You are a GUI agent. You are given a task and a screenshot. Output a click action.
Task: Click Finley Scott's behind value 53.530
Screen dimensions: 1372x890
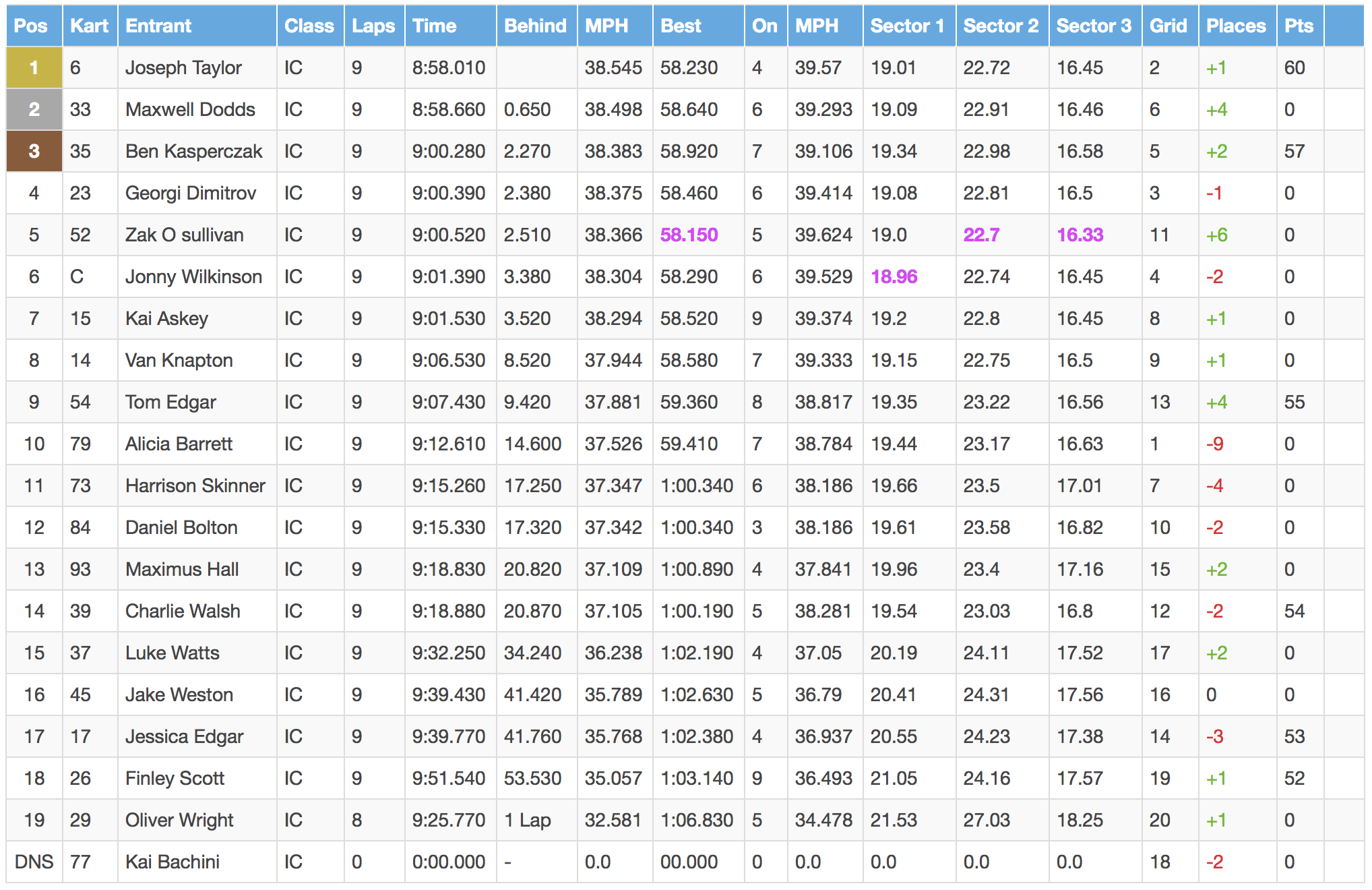click(x=532, y=778)
